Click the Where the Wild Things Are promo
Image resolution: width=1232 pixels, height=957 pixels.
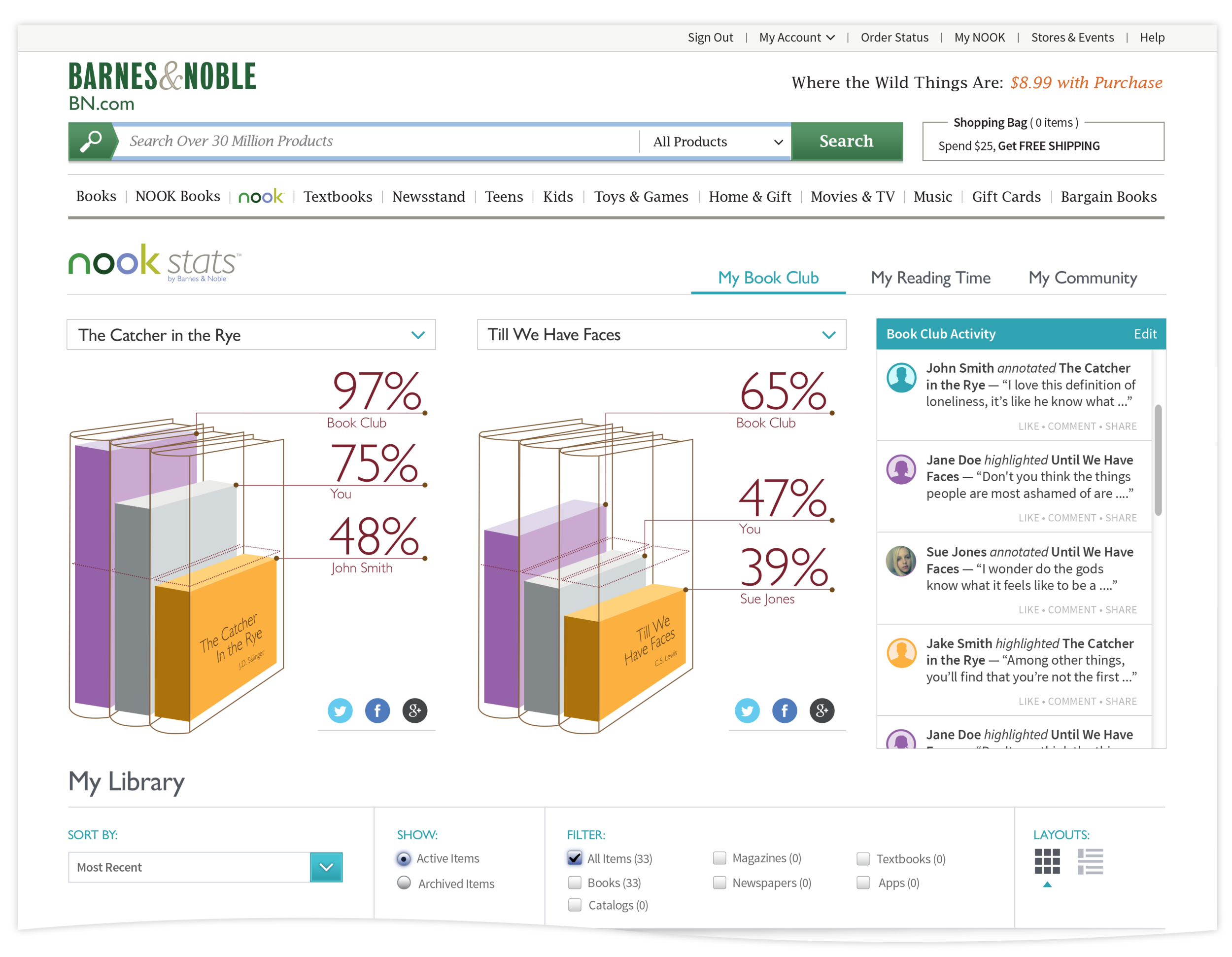pyautogui.click(x=976, y=83)
